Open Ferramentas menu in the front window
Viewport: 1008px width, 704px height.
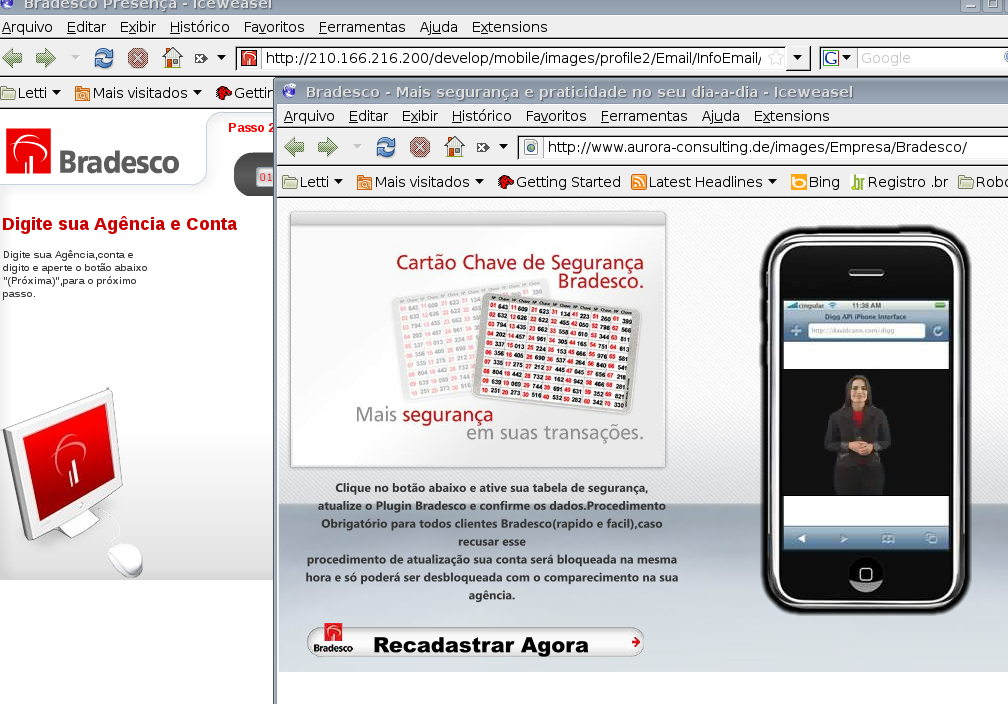(644, 116)
